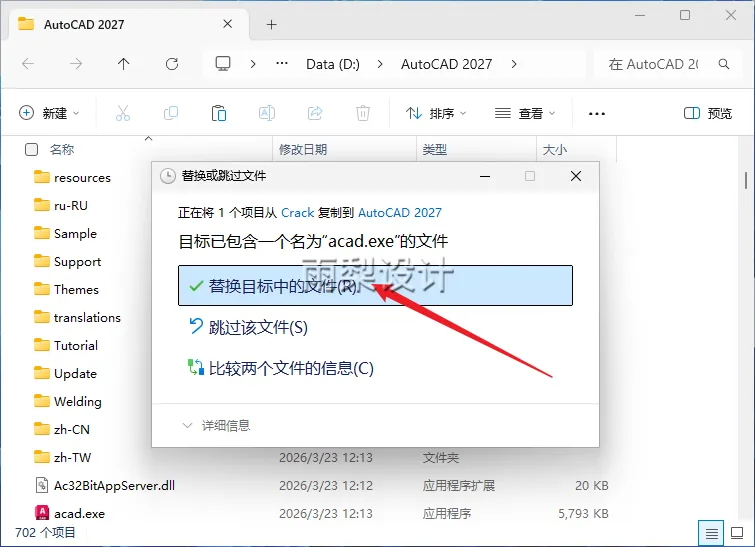
Task: Show hidden breadcrumb path ellipsis
Action: coord(282,64)
